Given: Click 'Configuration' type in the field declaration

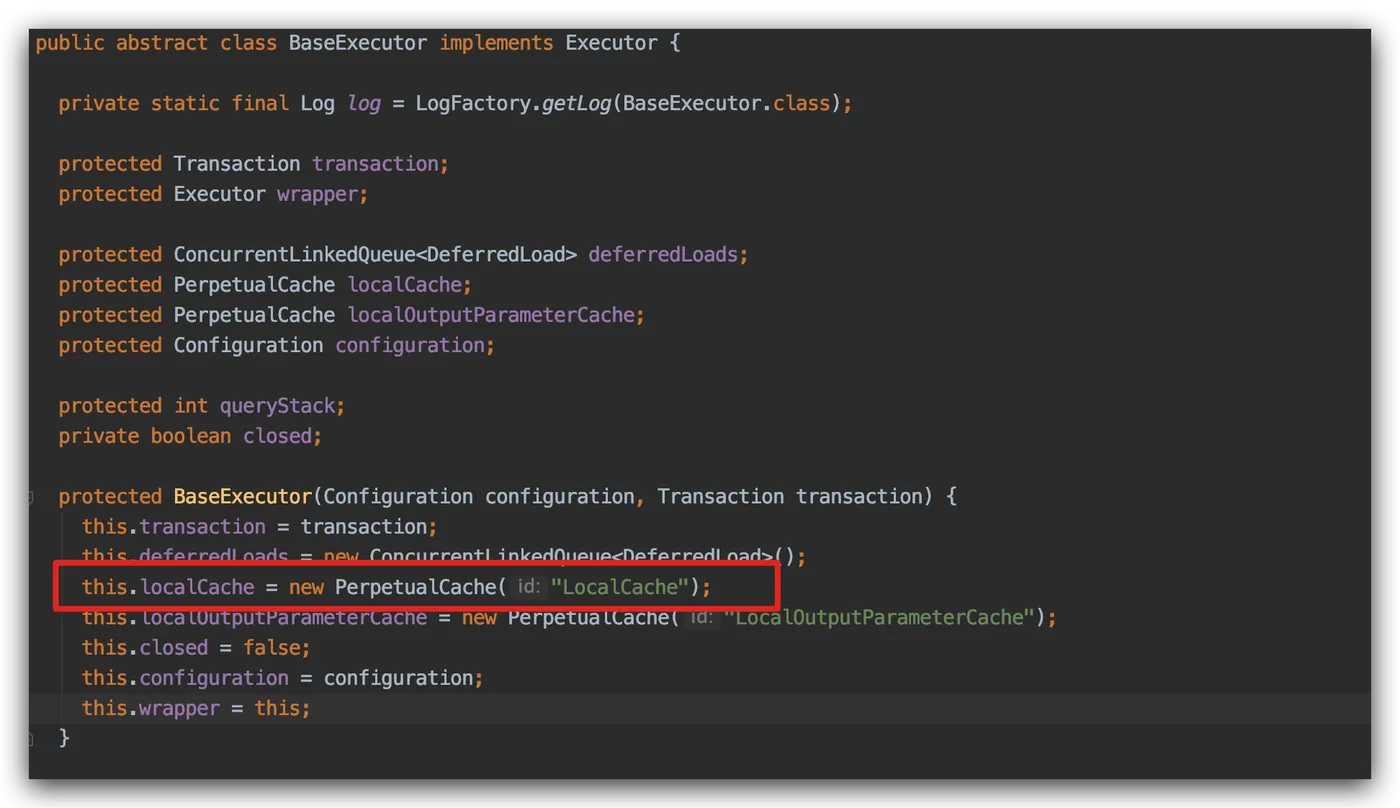Looking at the screenshot, I should pos(248,345).
